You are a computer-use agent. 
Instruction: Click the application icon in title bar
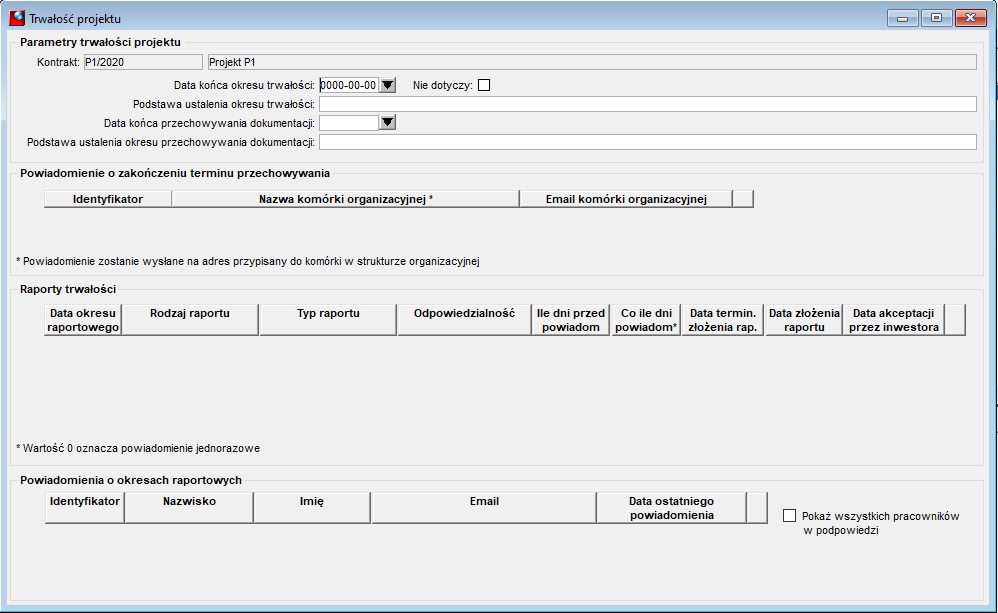(x=17, y=18)
